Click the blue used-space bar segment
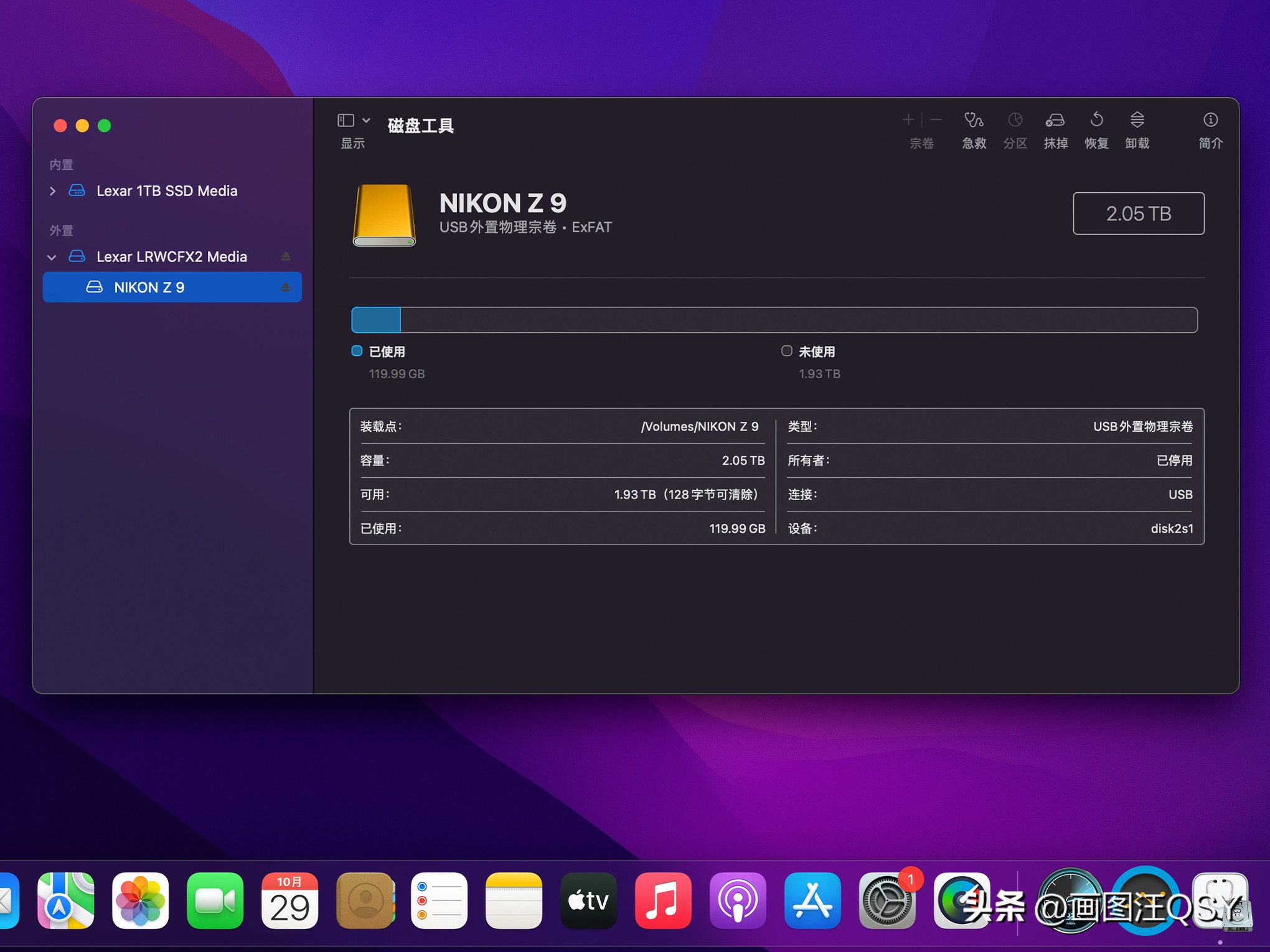Viewport: 1270px width, 952px height. [376, 320]
